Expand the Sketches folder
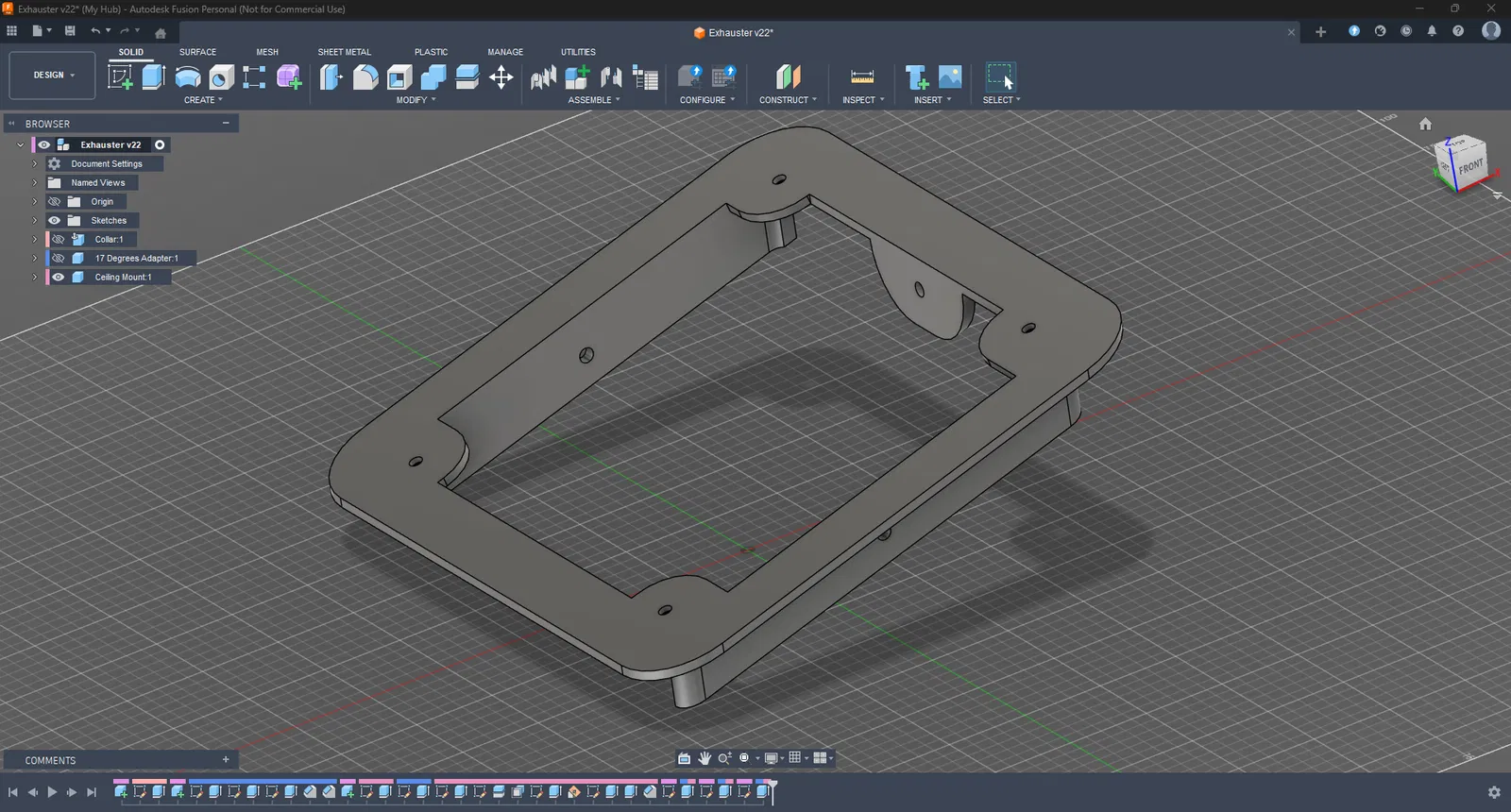This screenshot has width=1511, height=812. tap(35, 221)
